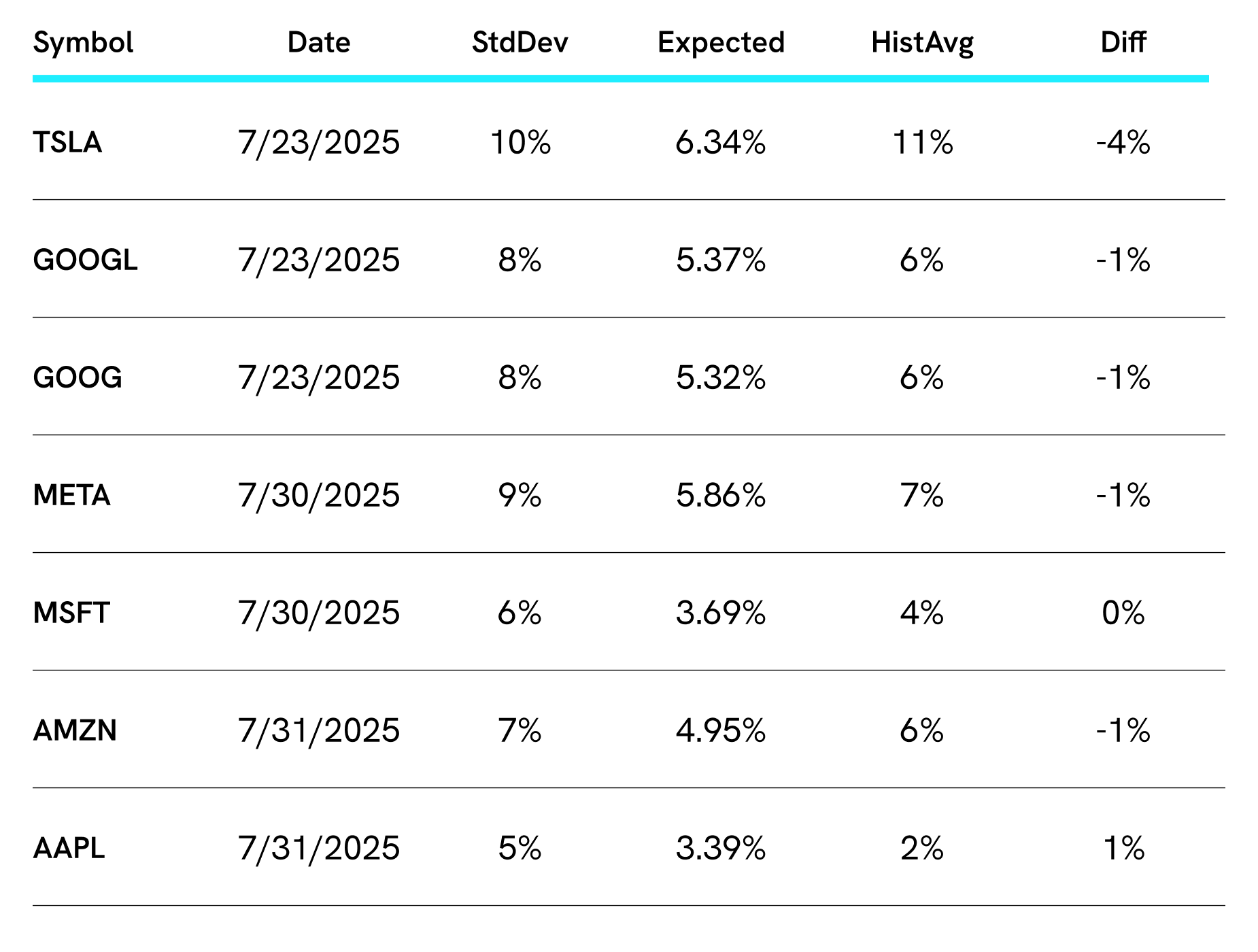Click the Symbol column header

83,43
